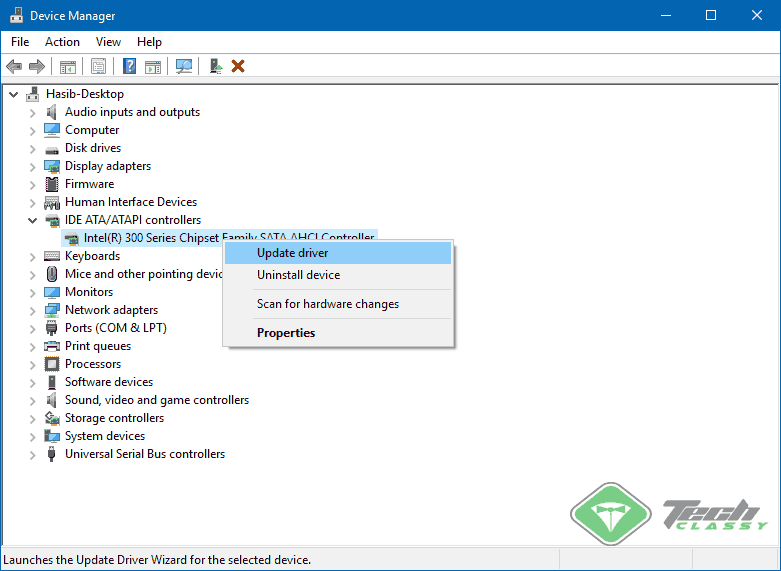Click the Audio inputs and outputs speaker icon
The width and height of the screenshot is (781, 571).
(x=52, y=112)
